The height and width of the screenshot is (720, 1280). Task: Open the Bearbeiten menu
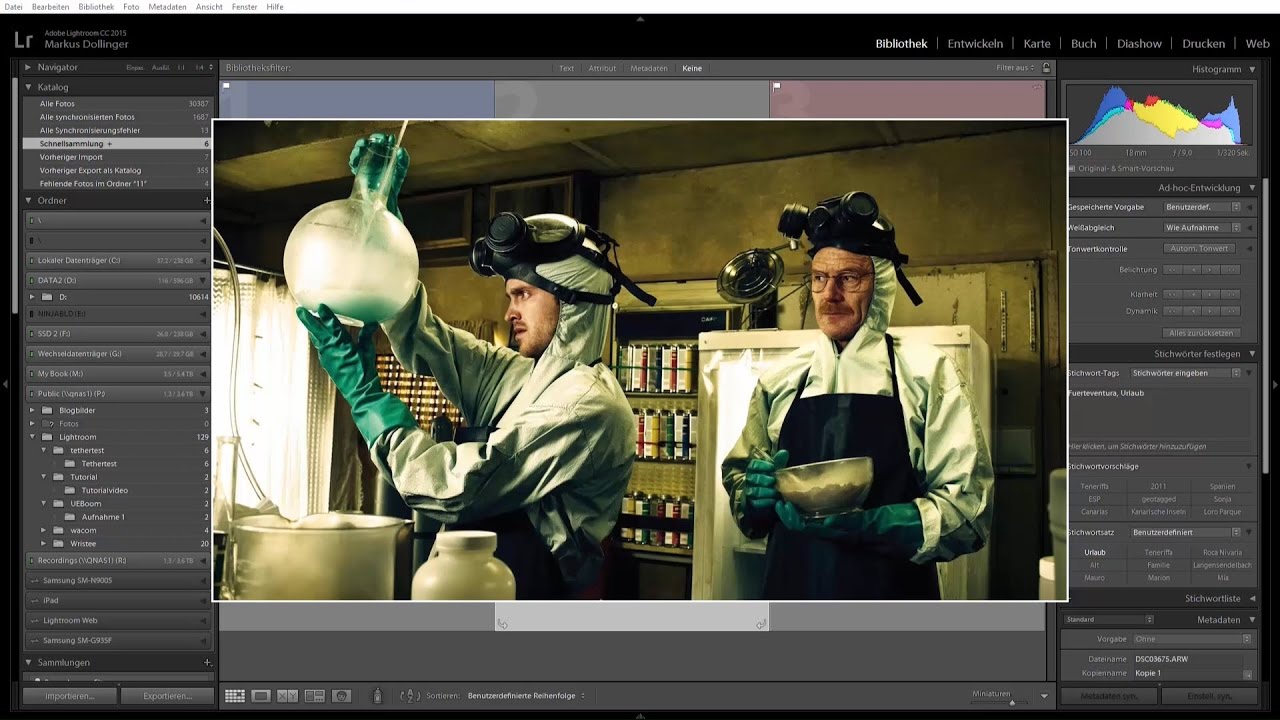click(51, 7)
